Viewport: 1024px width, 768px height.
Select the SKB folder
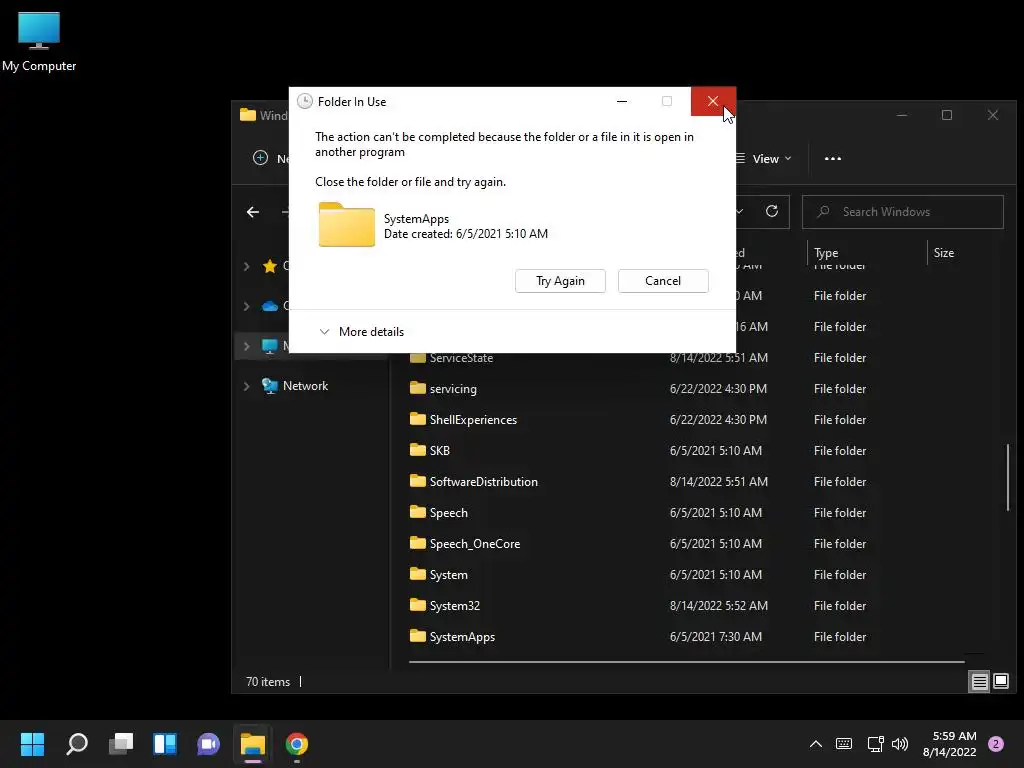click(x=439, y=451)
